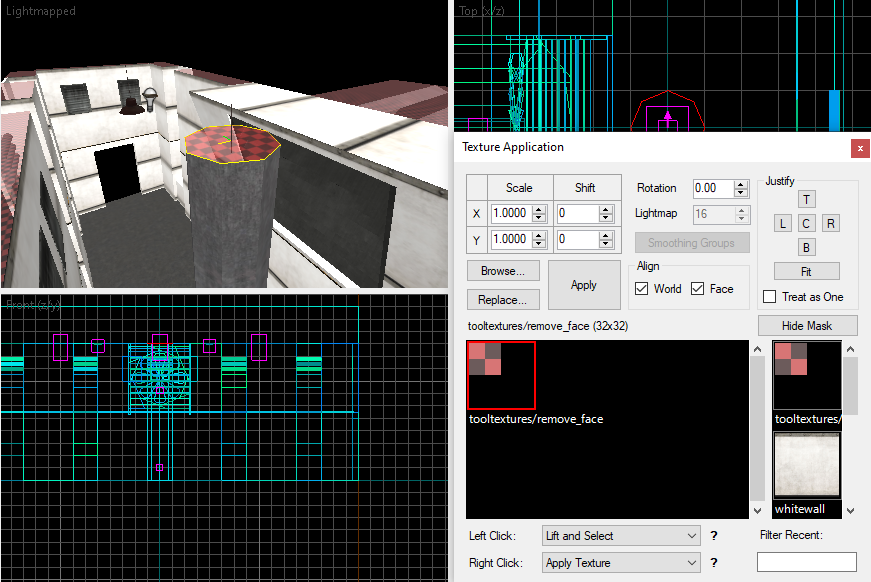Click the Hide Mask button
This screenshot has height=582, width=871.
[x=807, y=325]
